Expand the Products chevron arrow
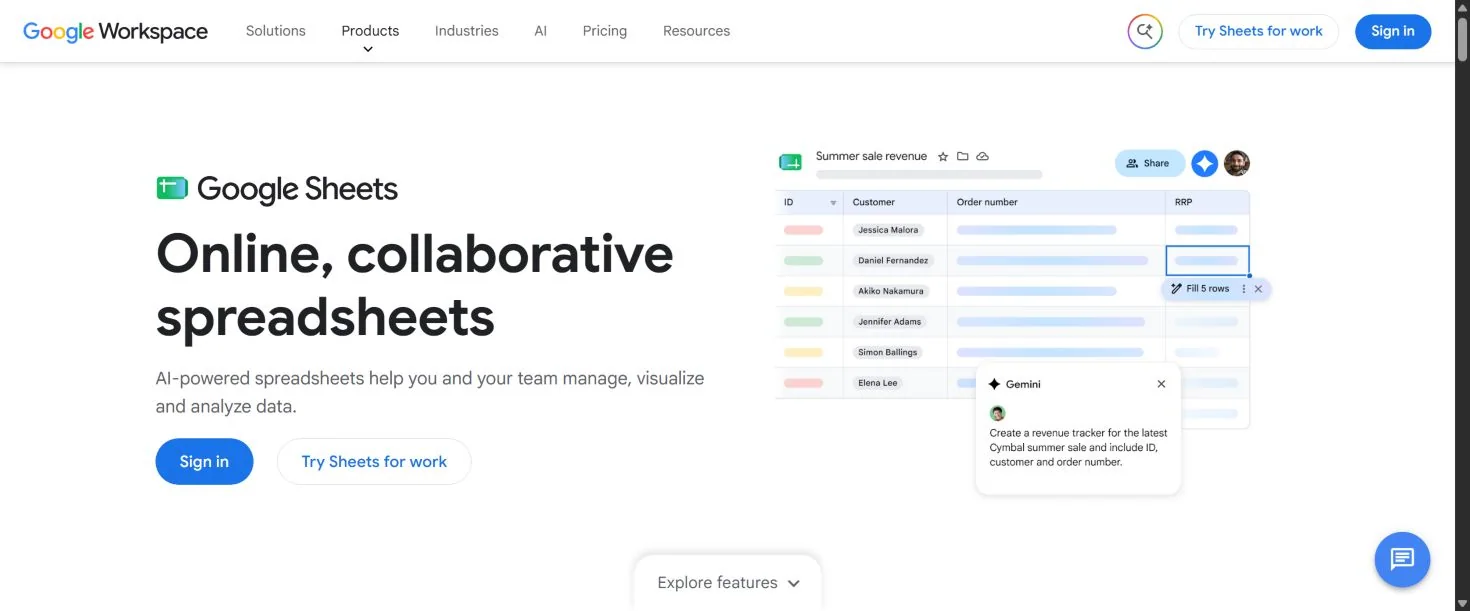This screenshot has width=1470, height=611. pos(368,49)
